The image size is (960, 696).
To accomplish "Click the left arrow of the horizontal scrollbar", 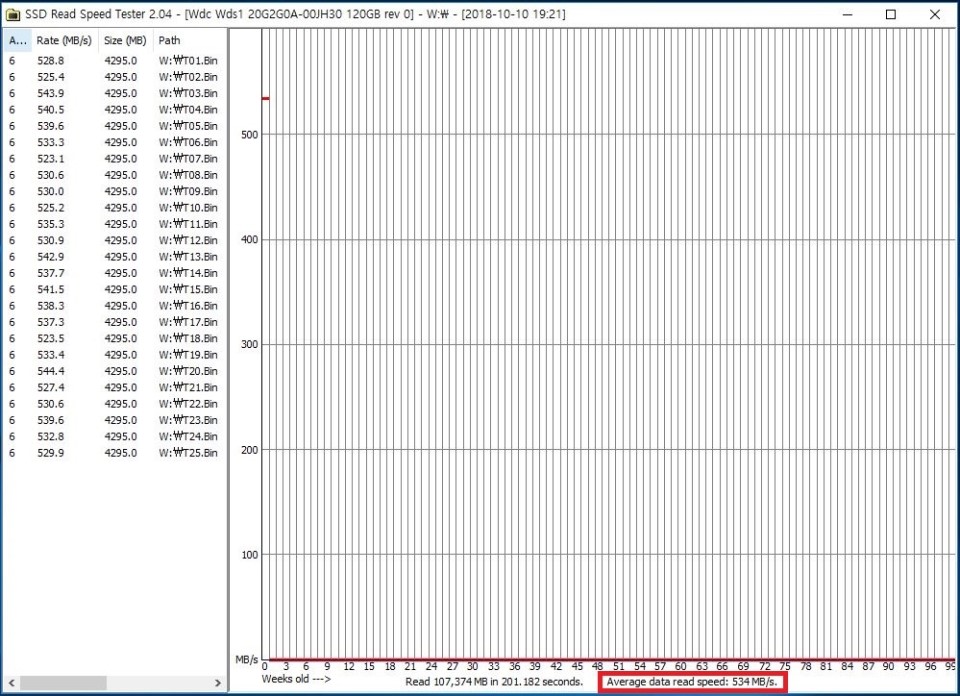I will [11, 683].
